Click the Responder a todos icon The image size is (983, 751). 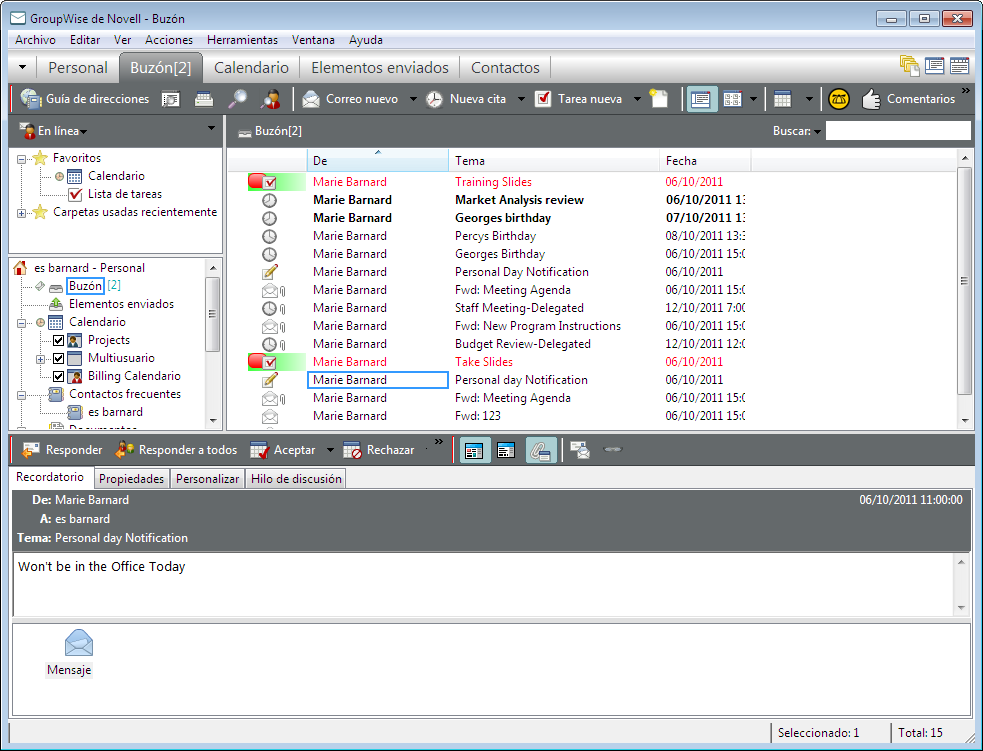click(x=125, y=450)
